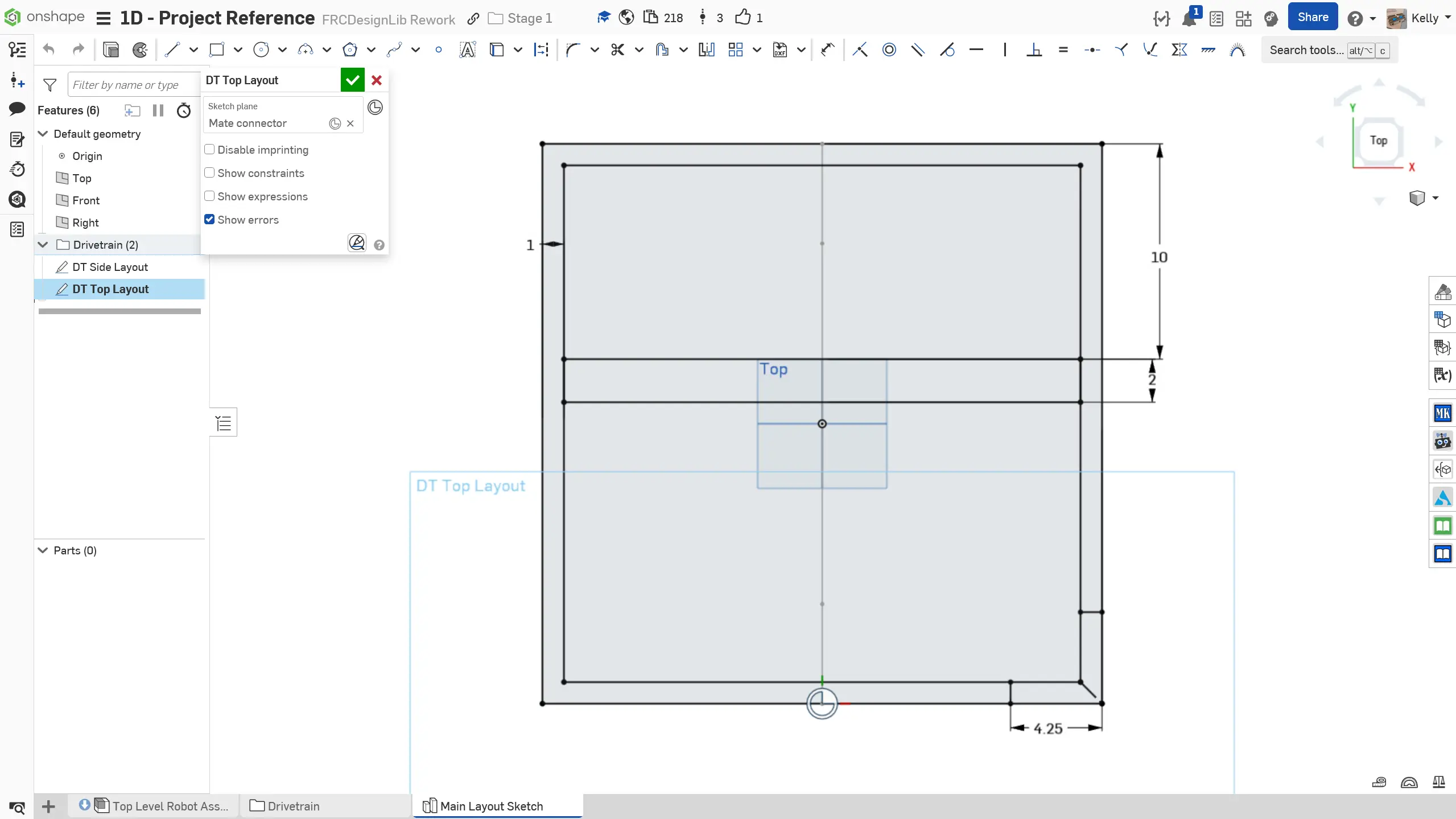Open the rectangle tool dropdown arrow
The image size is (1456, 819).
tap(238, 50)
